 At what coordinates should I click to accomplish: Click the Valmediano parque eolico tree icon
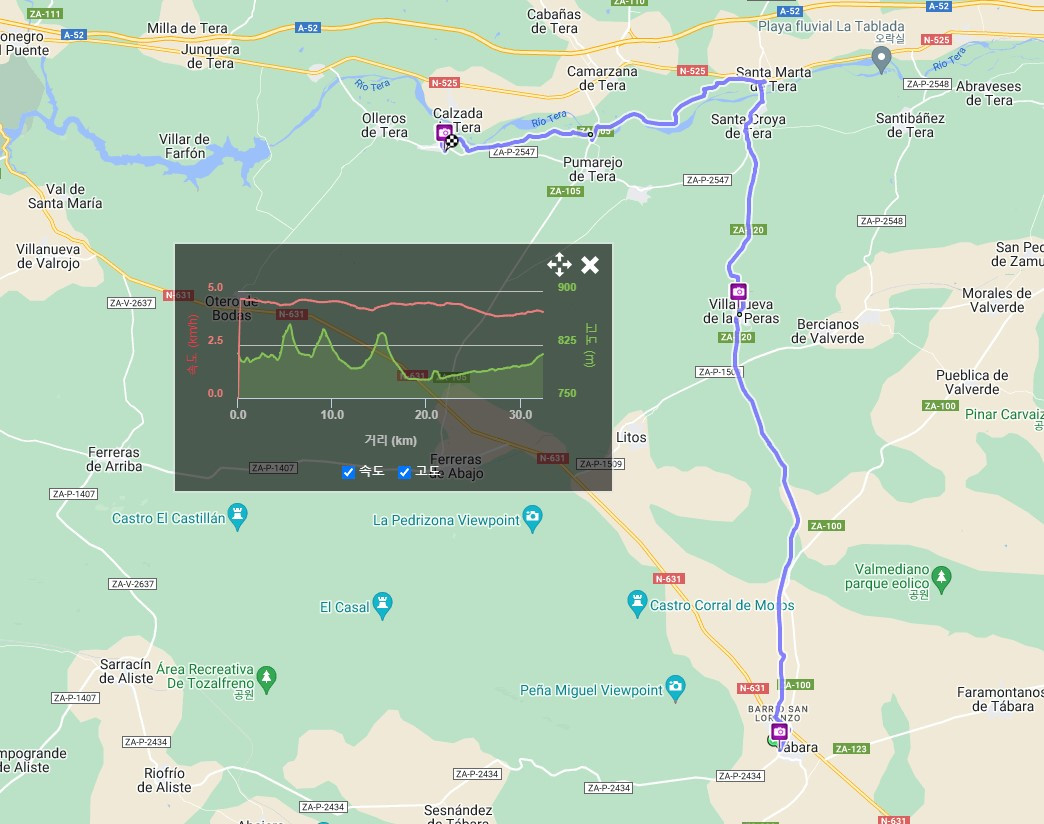[x=941, y=579]
